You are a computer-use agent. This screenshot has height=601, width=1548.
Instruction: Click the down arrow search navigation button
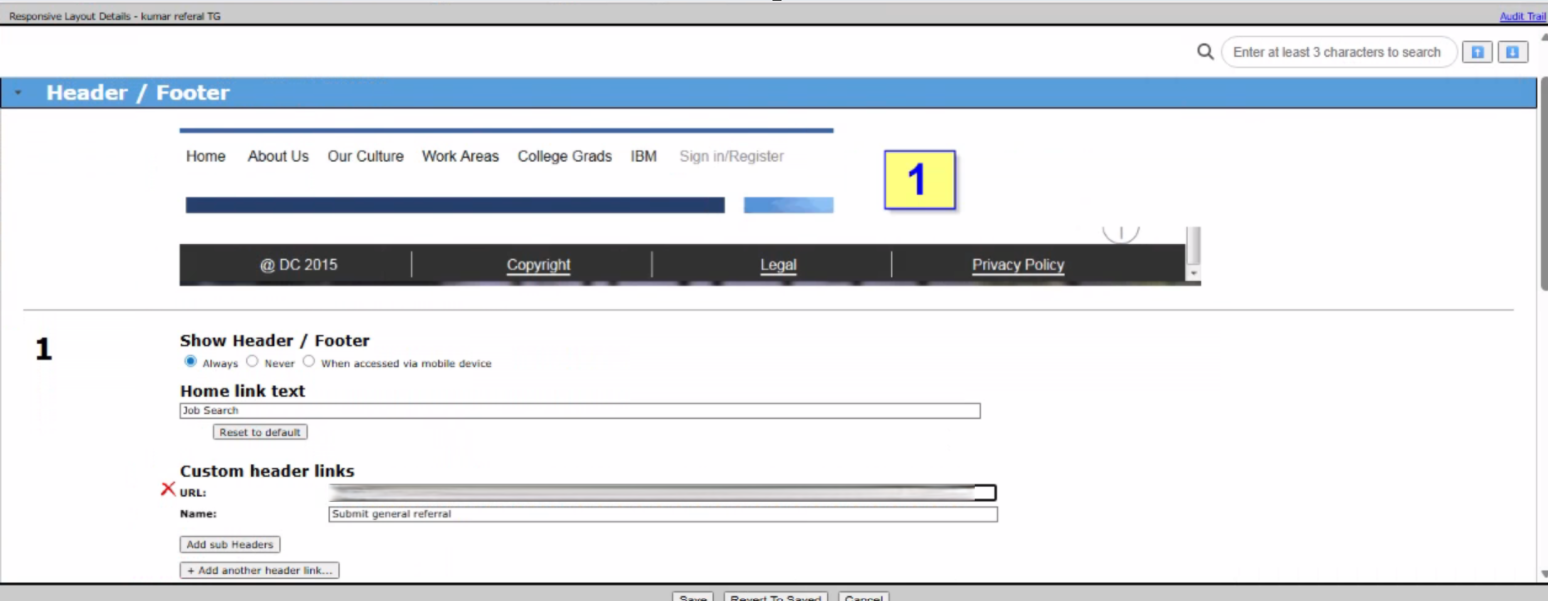(x=1512, y=52)
